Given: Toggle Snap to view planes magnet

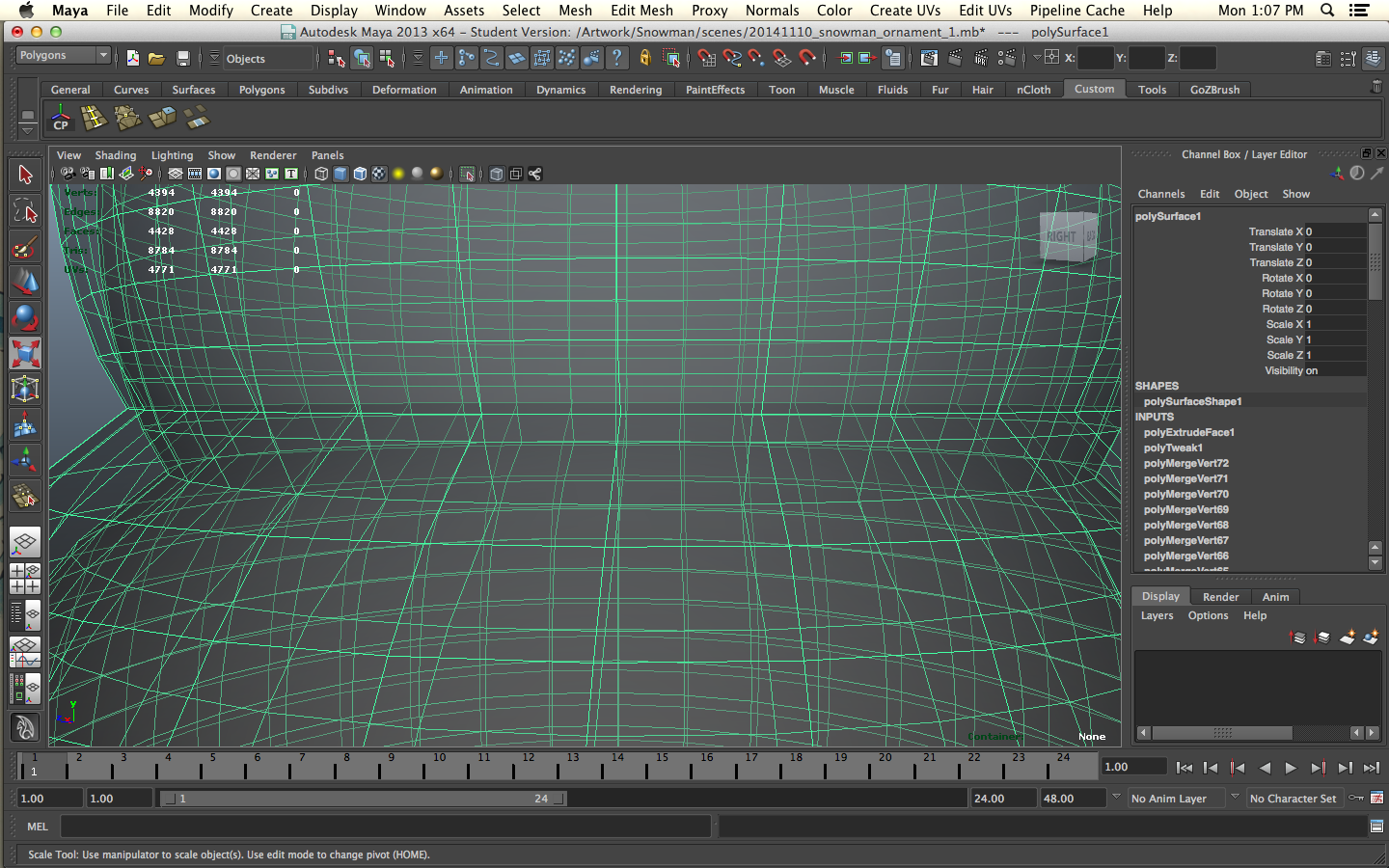Looking at the screenshot, I should coord(782,58).
